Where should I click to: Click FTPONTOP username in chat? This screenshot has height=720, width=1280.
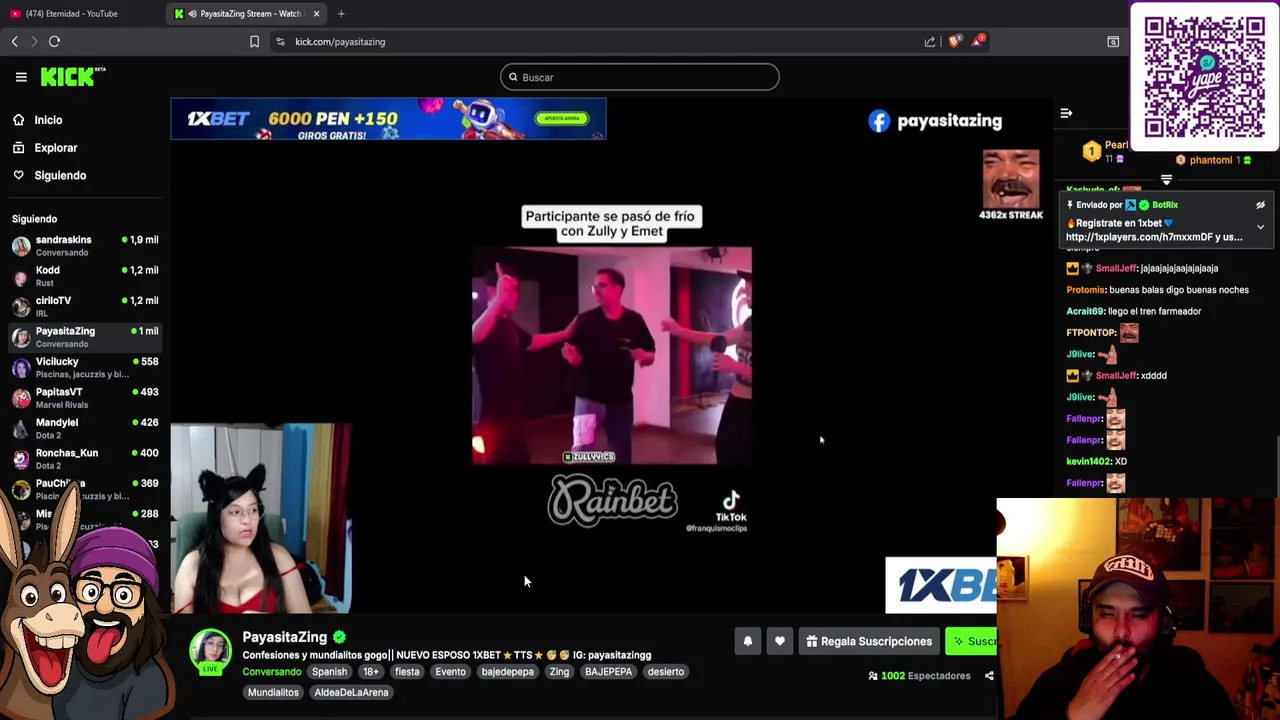click(1091, 333)
